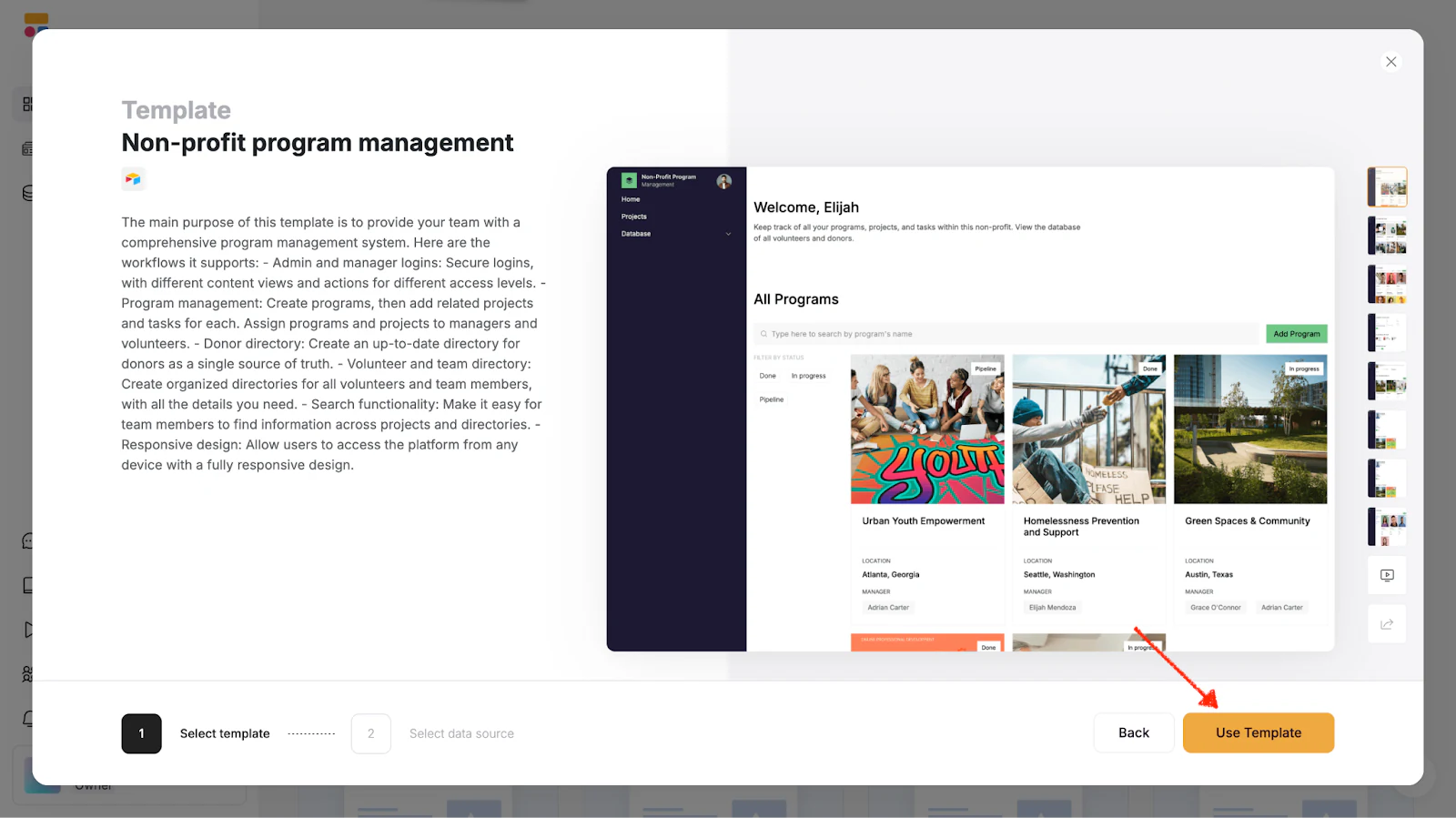Open the Urban Youth Empowerment card image
This screenshot has width=1456, height=818.
pyautogui.click(x=927, y=429)
